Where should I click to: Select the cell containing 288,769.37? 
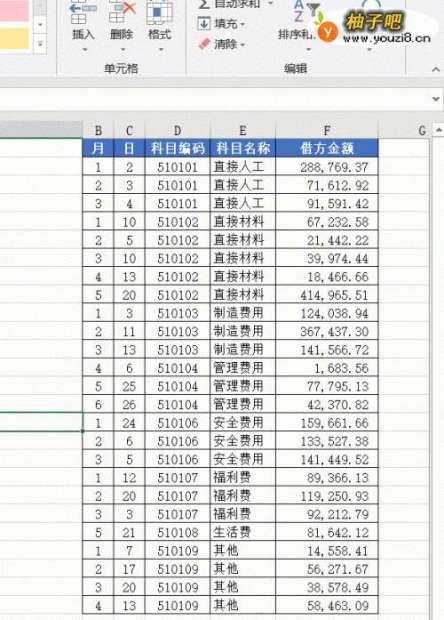[x=327, y=167]
